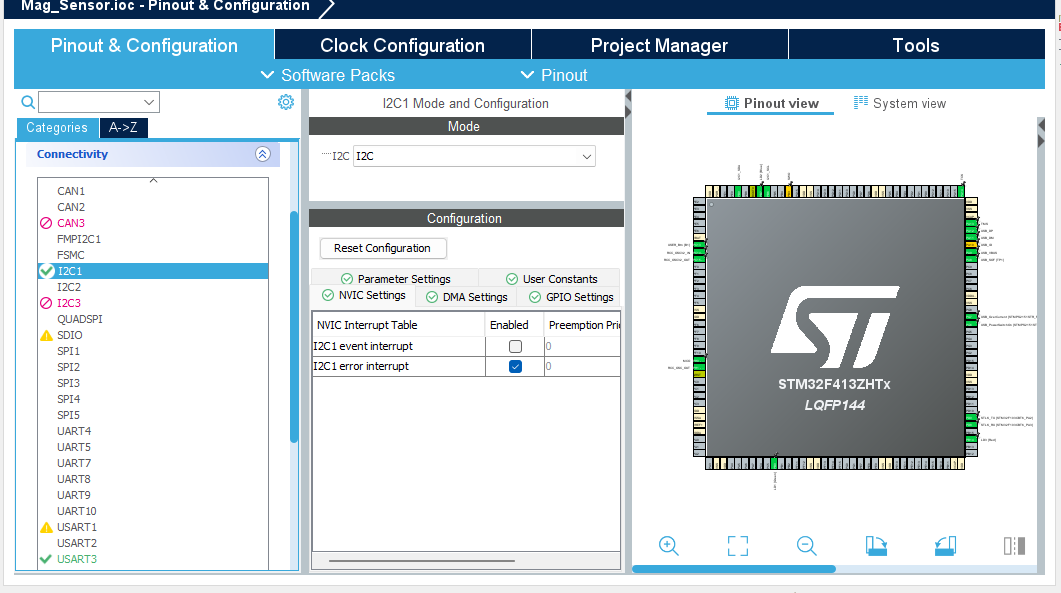The width and height of the screenshot is (1061, 593).
Task: Open the DMA Settings tab
Action: pyautogui.click(x=466, y=296)
